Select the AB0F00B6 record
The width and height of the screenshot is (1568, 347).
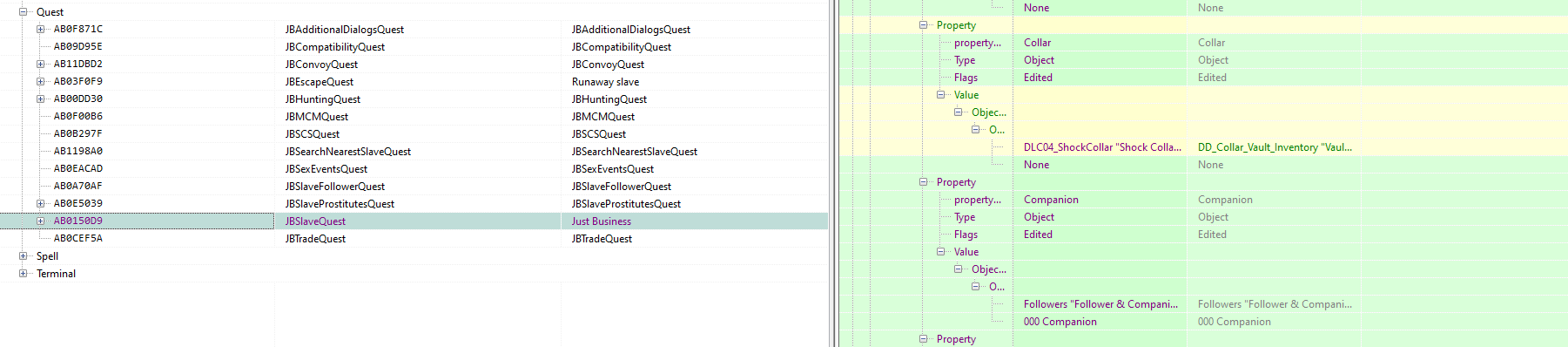pos(78,117)
